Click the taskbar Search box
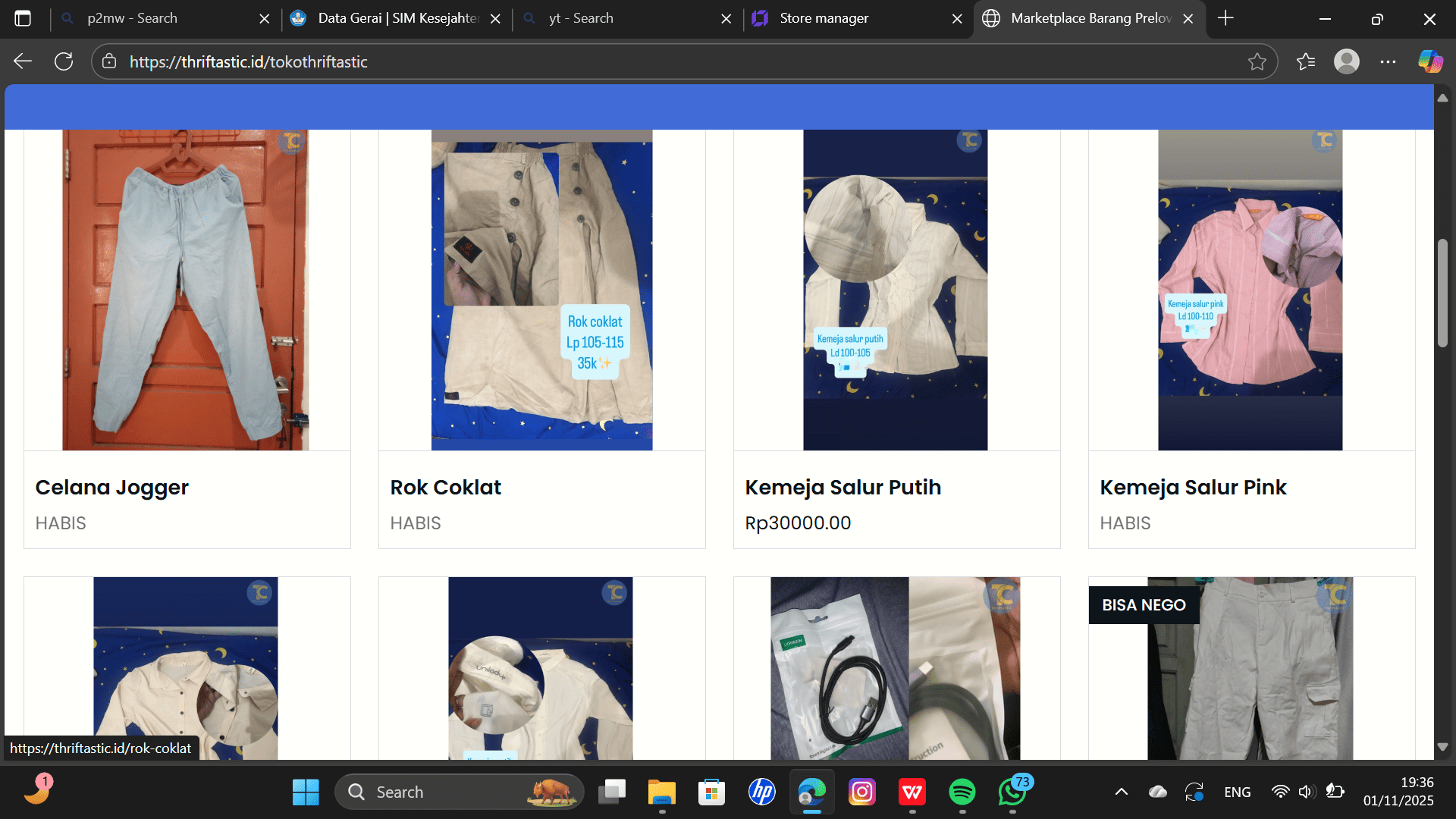Image resolution: width=1456 pixels, height=819 pixels. click(459, 792)
